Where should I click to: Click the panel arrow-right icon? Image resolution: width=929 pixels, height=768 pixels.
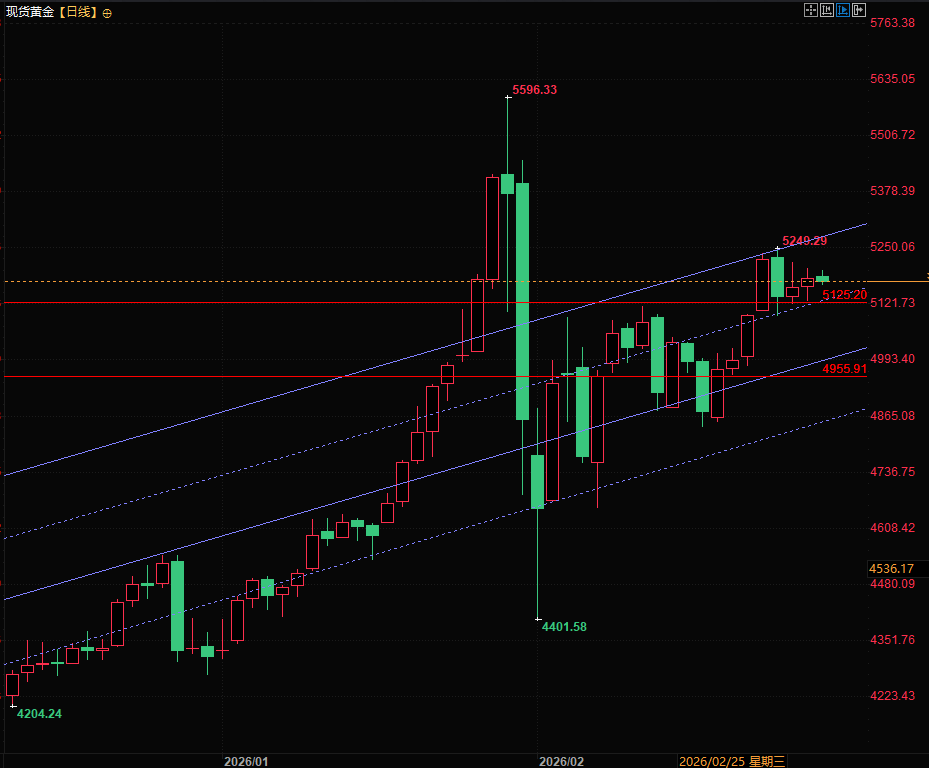coord(858,9)
